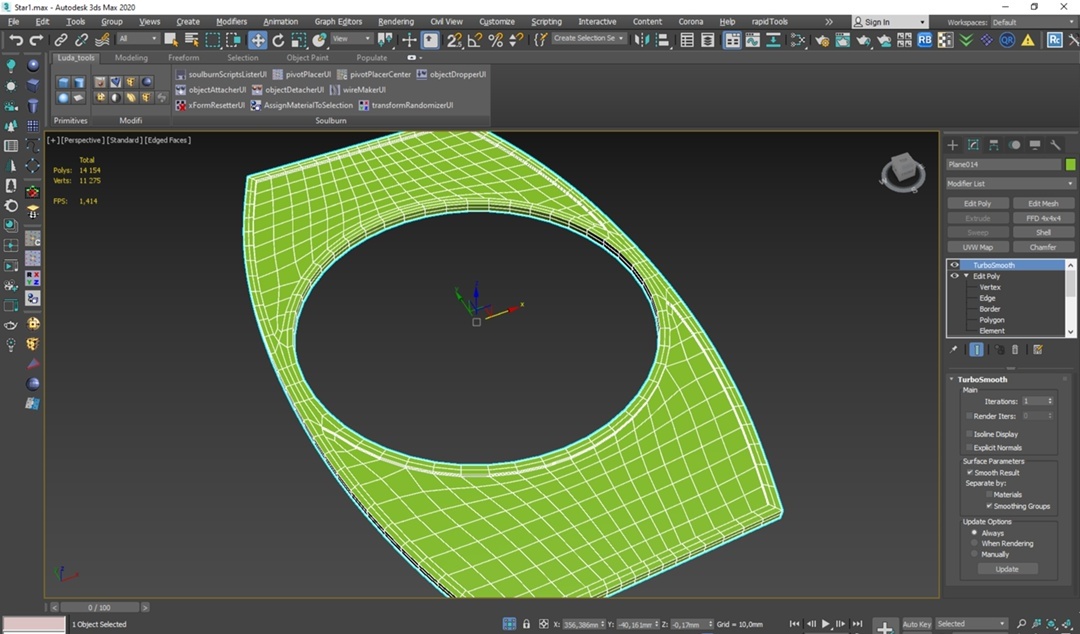Launch xFormResetterUI Soulburn script

[210, 105]
